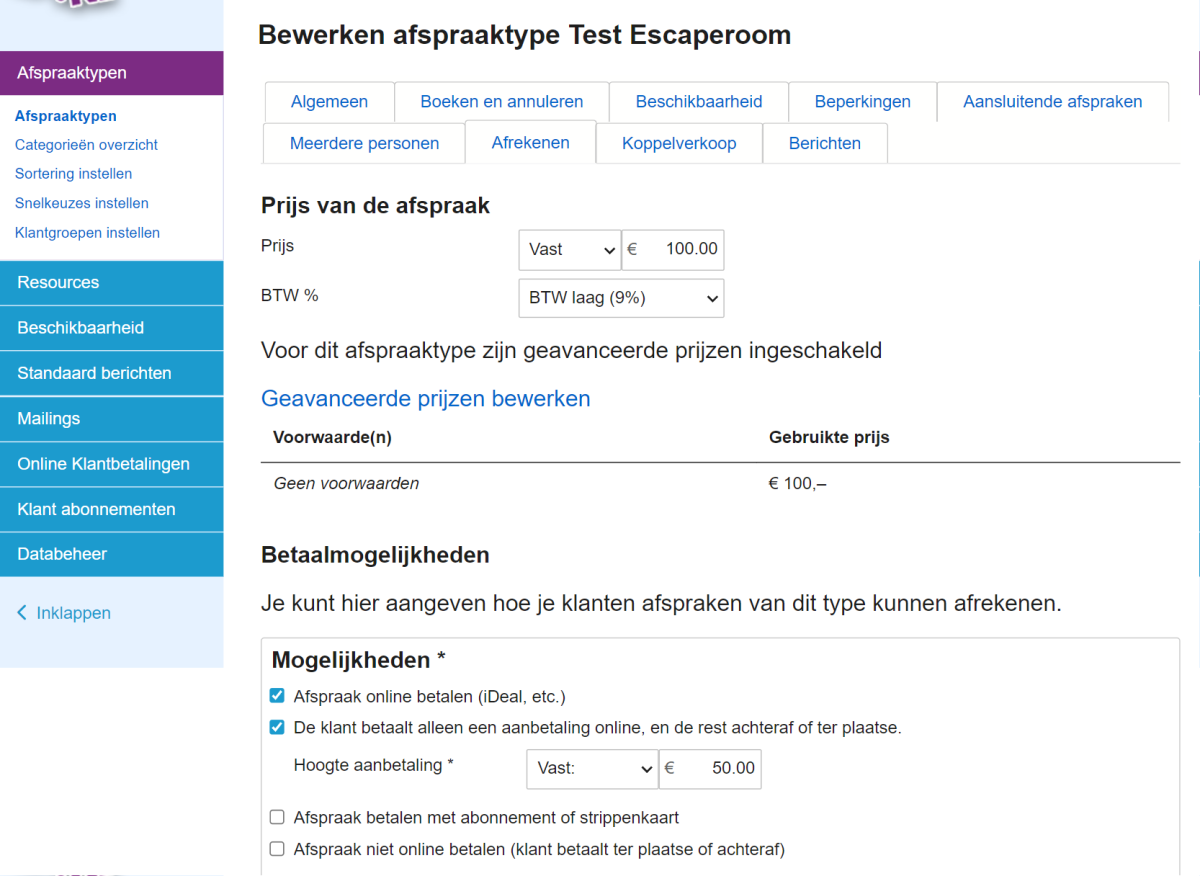Screen dimensions: 1200x876
Task: Toggle Afspraak online betalen checkbox
Action: [x=277, y=696]
